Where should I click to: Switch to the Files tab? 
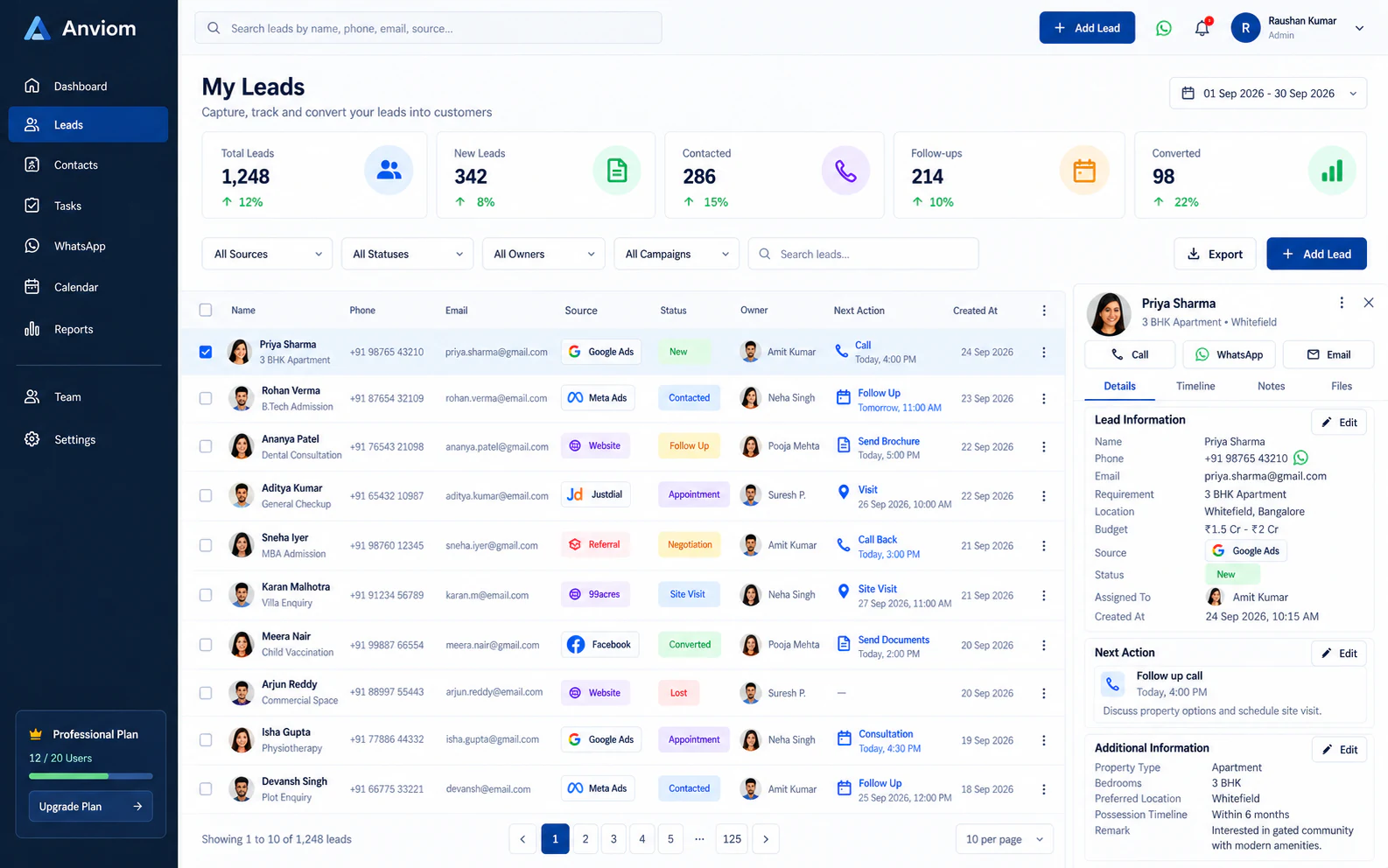tap(1342, 386)
